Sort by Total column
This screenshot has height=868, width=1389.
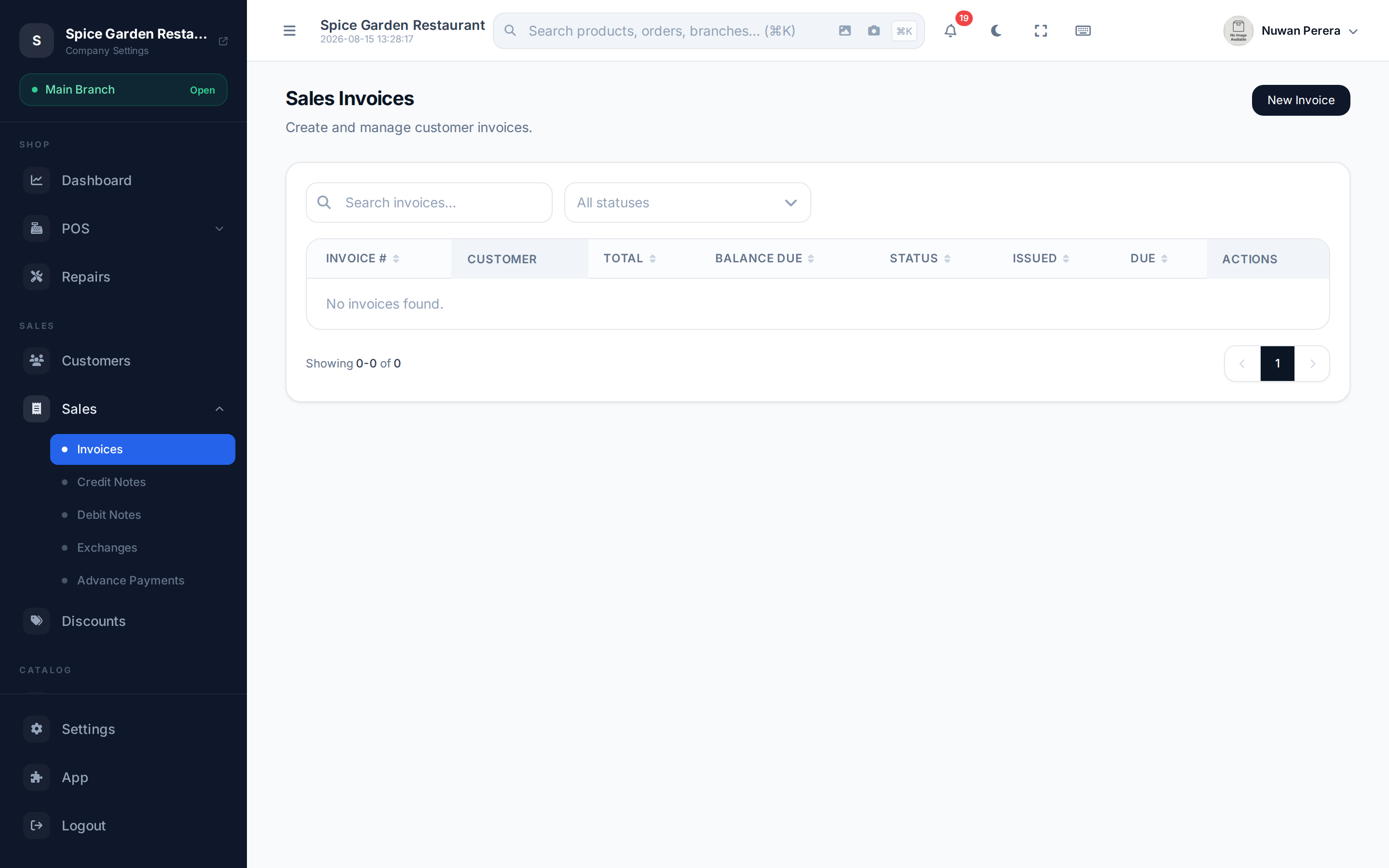click(629, 258)
